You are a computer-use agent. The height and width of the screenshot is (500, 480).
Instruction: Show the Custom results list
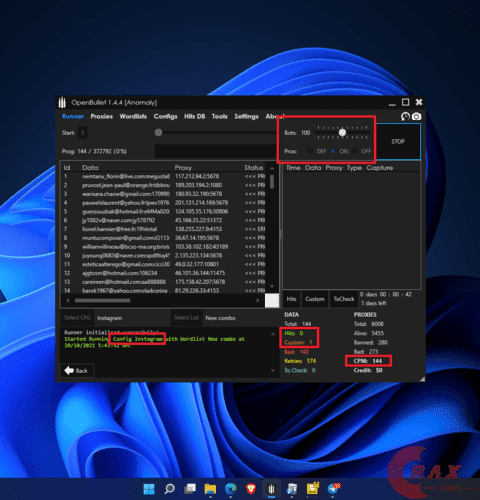tap(315, 299)
